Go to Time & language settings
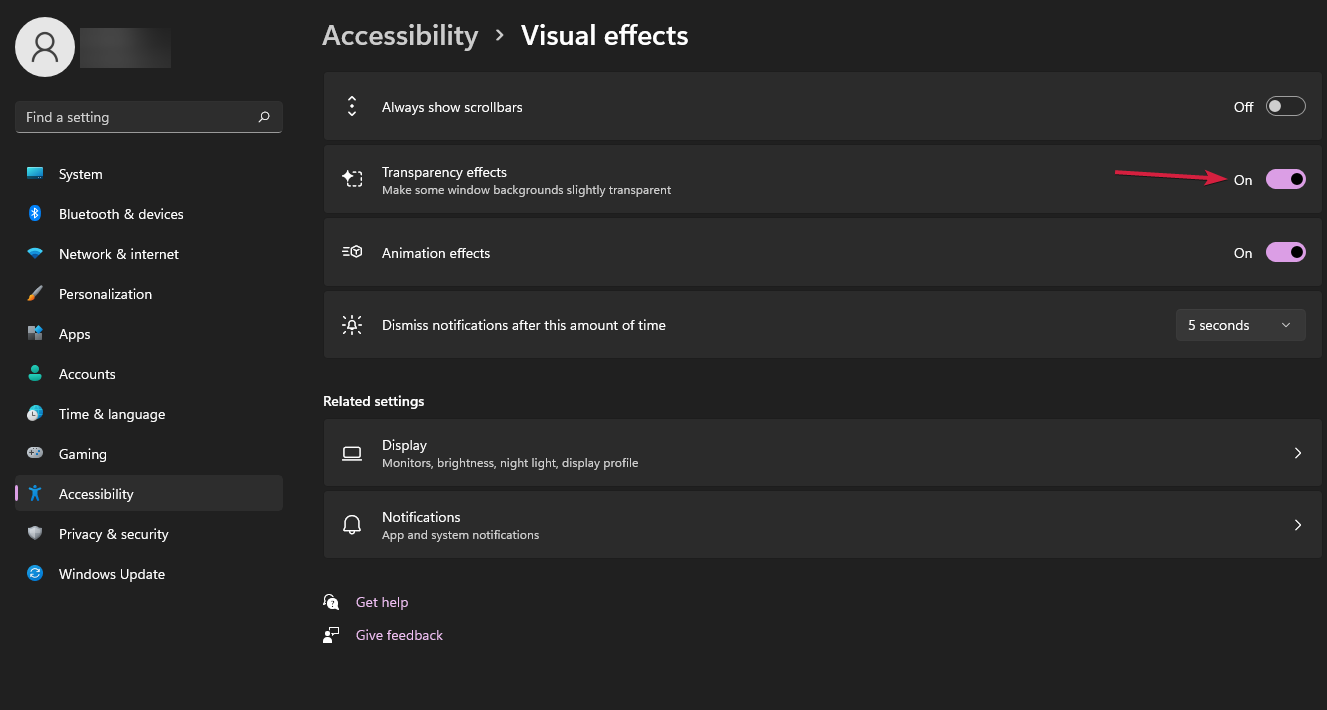 [x=111, y=414]
